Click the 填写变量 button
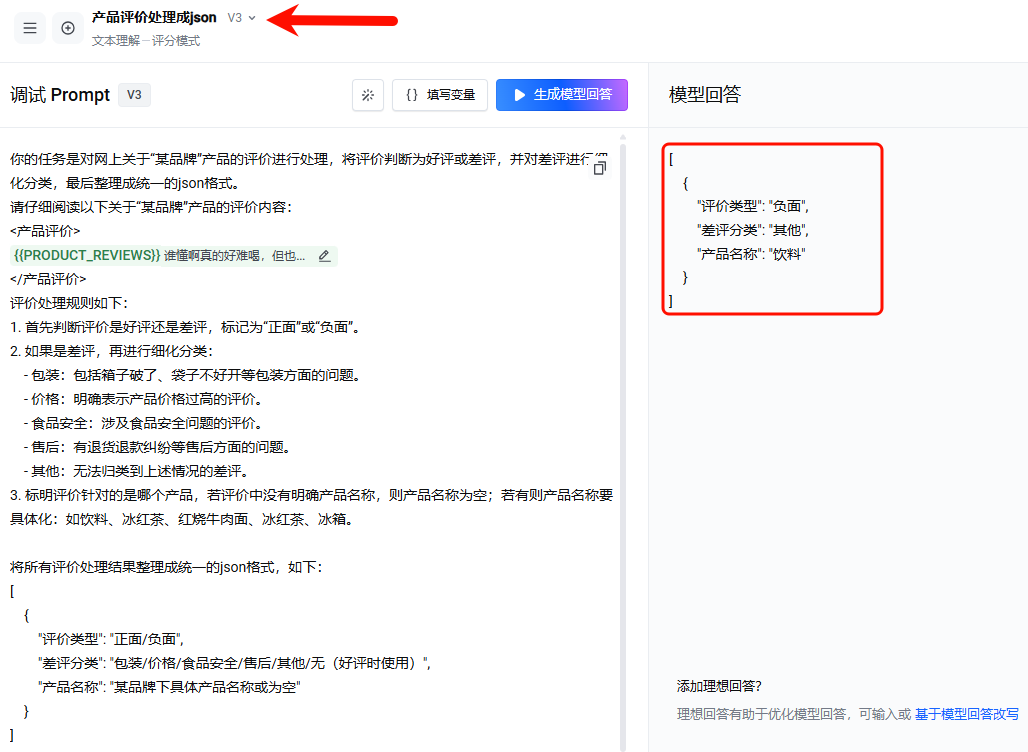Image resolution: width=1028 pixels, height=752 pixels. click(x=440, y=95)
